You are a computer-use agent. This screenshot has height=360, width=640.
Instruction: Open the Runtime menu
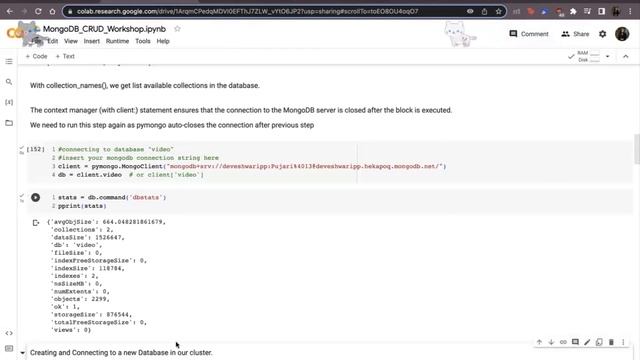click(x=117, y=41)
